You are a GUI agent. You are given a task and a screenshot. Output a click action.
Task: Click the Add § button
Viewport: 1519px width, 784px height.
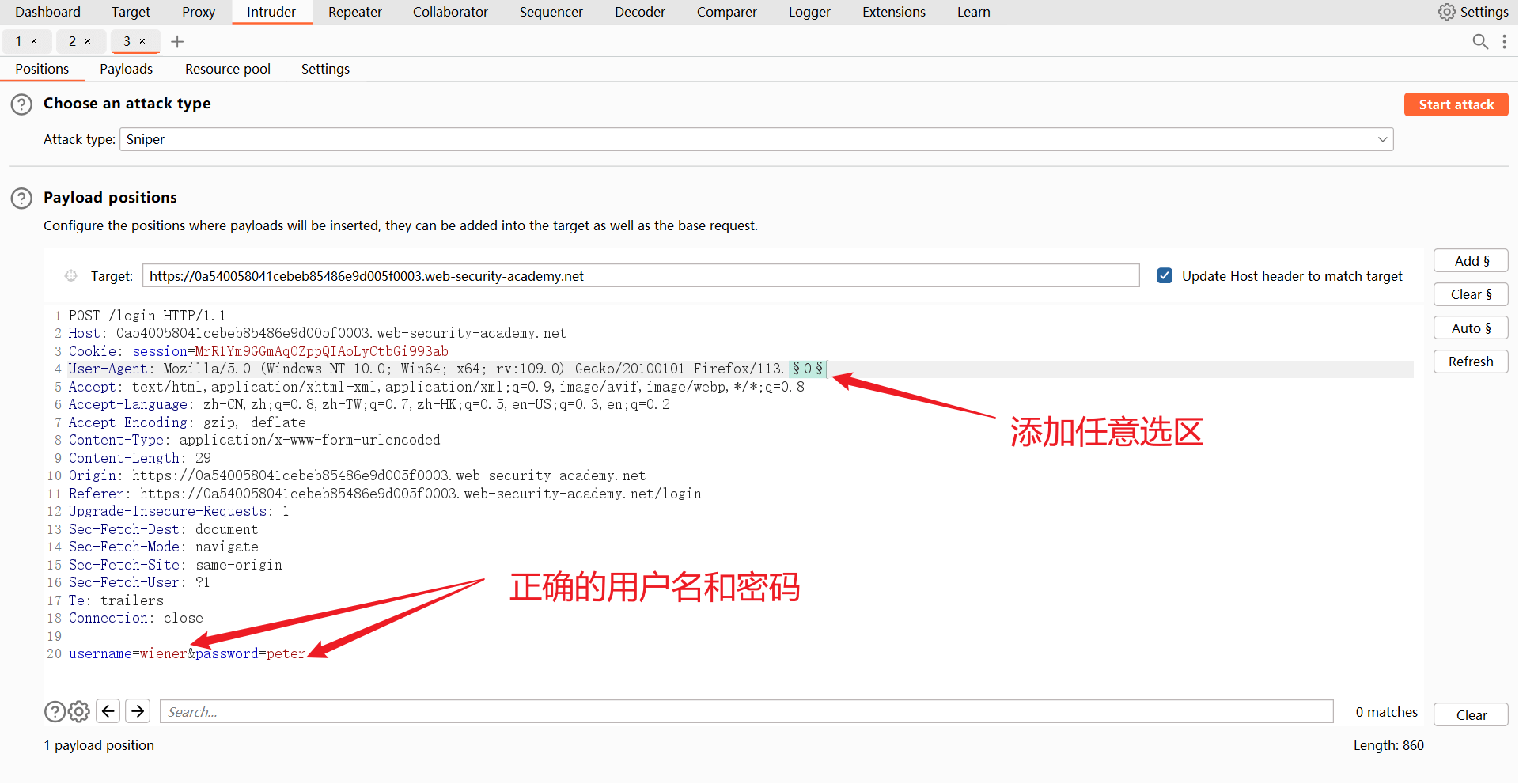1471,261
